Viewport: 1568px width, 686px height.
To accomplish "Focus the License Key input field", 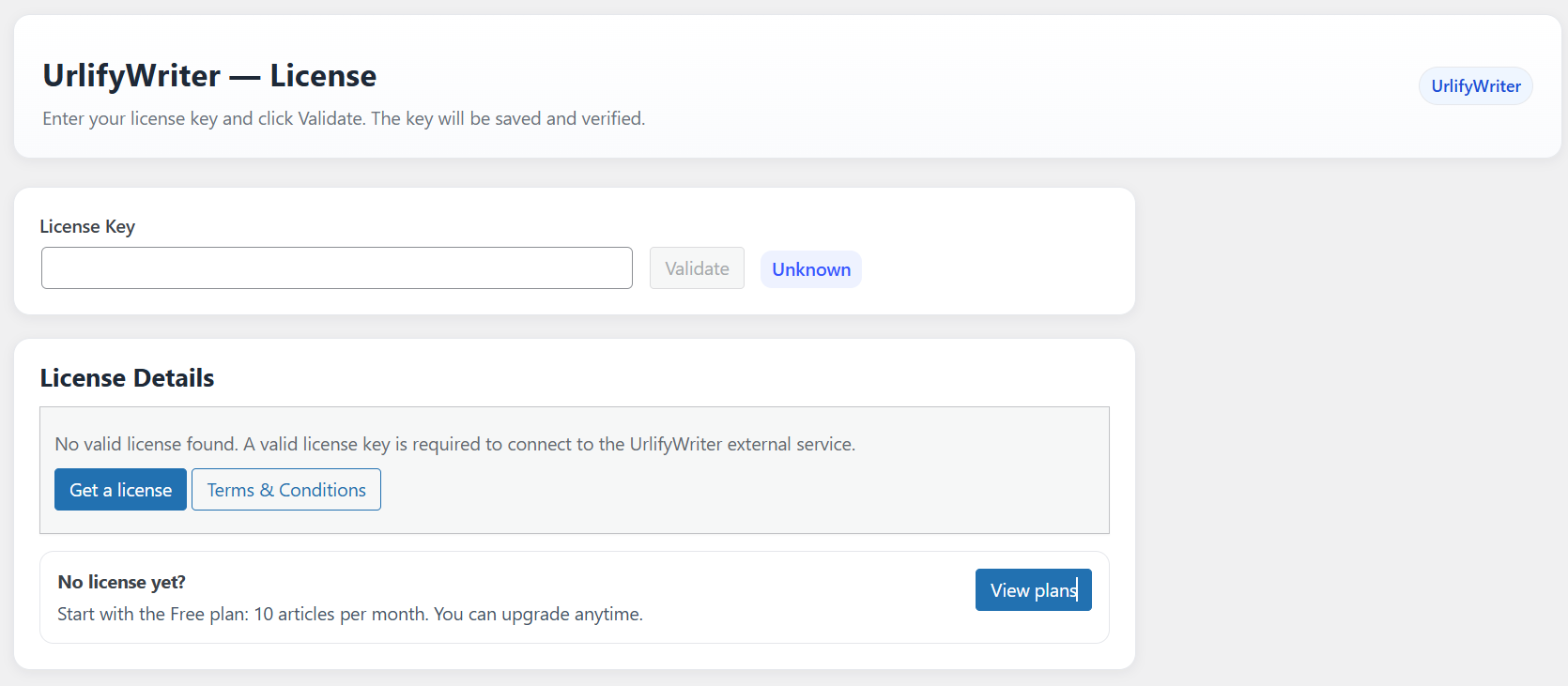I will (x=337, y=268).
